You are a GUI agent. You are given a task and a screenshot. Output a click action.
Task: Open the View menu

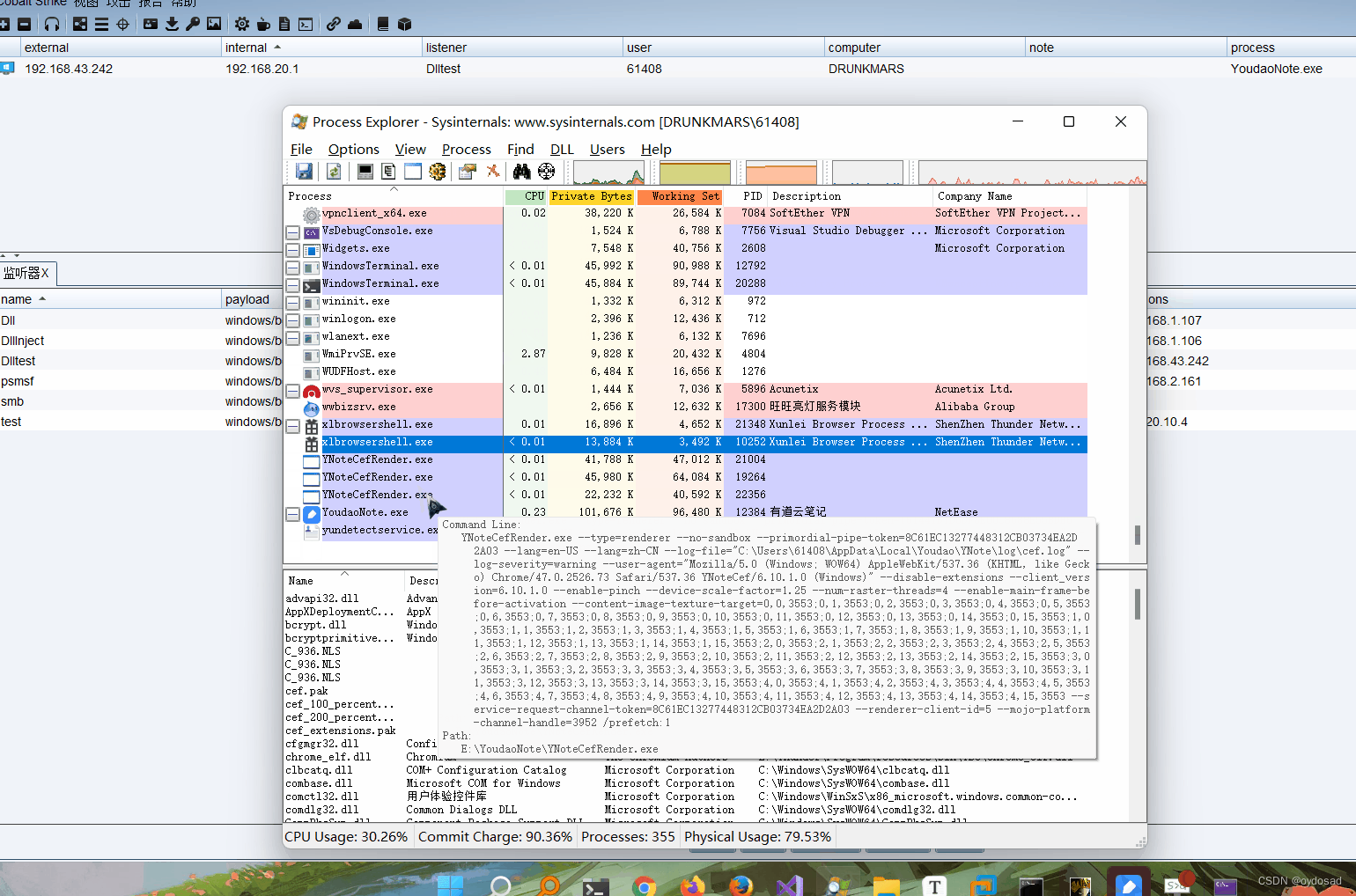tap(410, 149)
